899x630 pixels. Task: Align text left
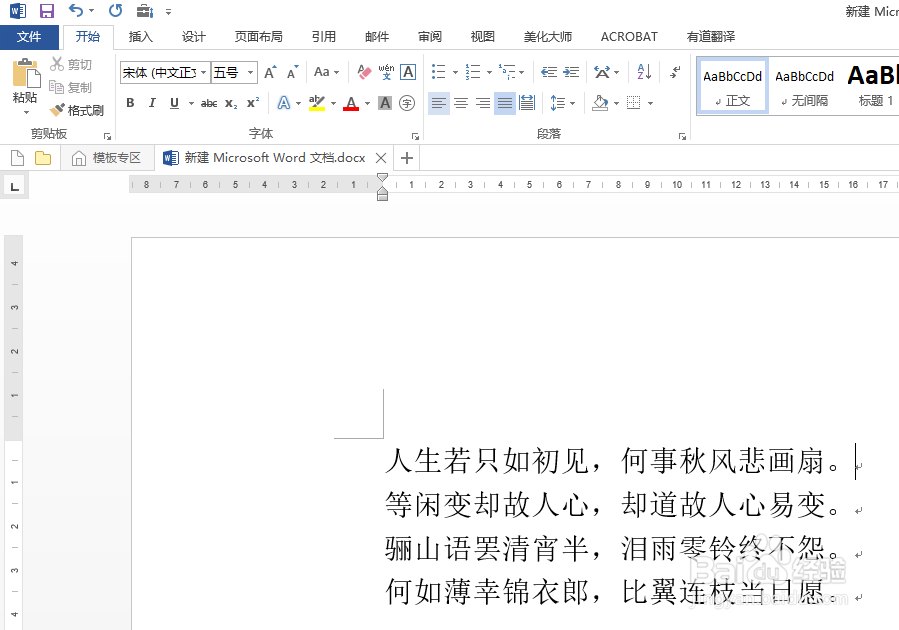point(439,103)
